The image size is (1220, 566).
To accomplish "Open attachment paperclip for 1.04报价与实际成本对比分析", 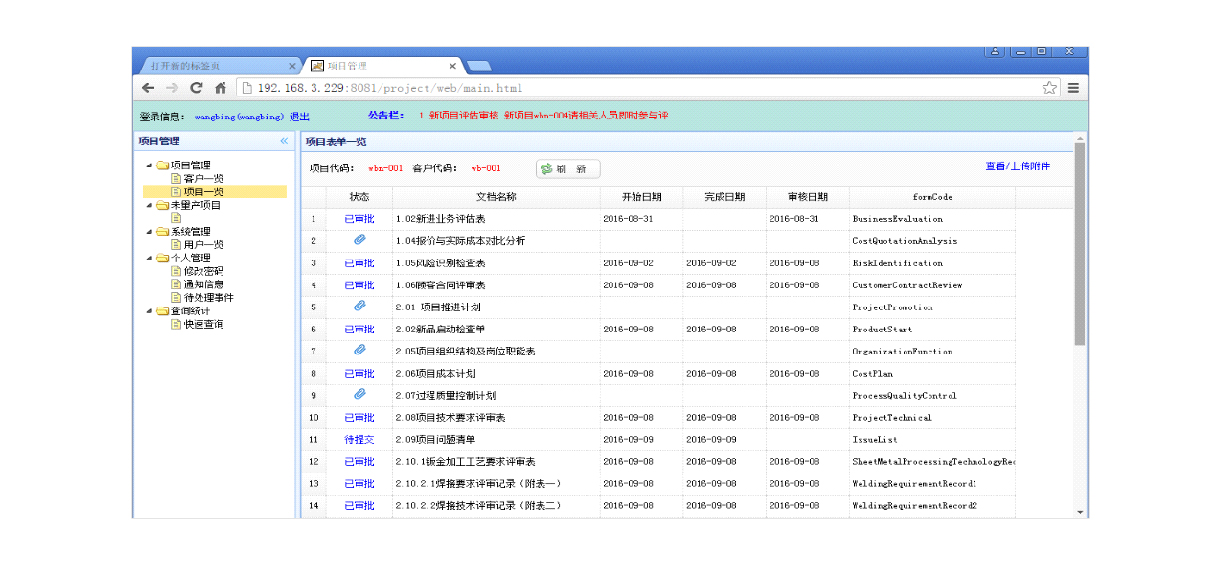I will [x=360, y=240].
